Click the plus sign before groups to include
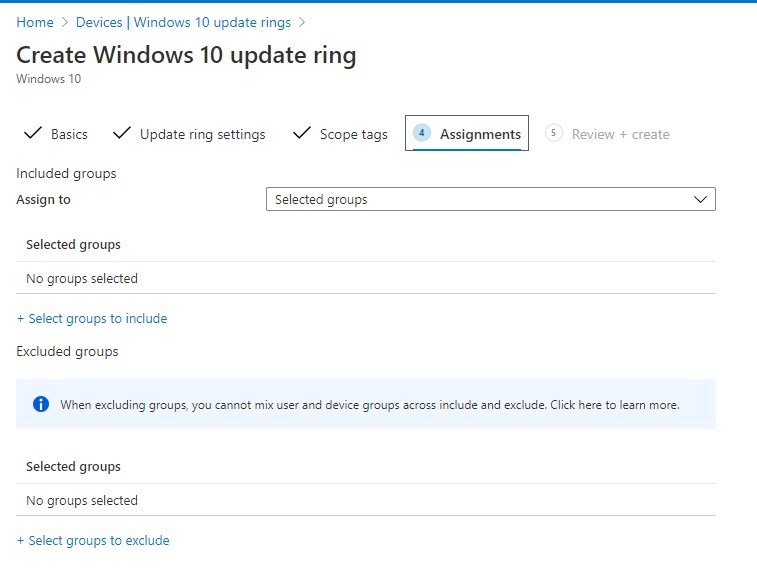 click(20, 319)
